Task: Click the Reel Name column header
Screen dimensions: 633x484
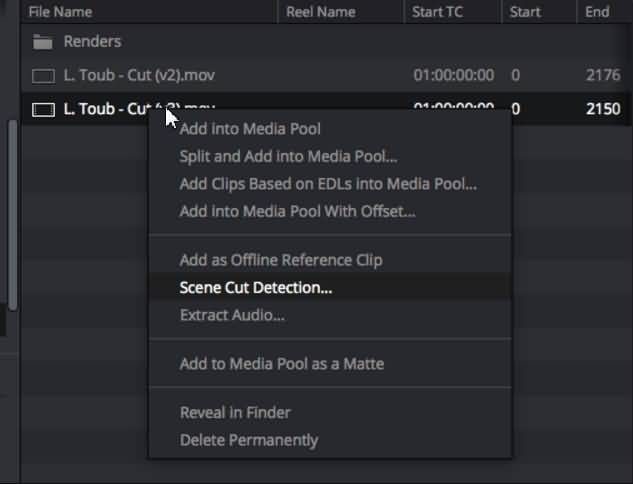Action: coord(320,12)
